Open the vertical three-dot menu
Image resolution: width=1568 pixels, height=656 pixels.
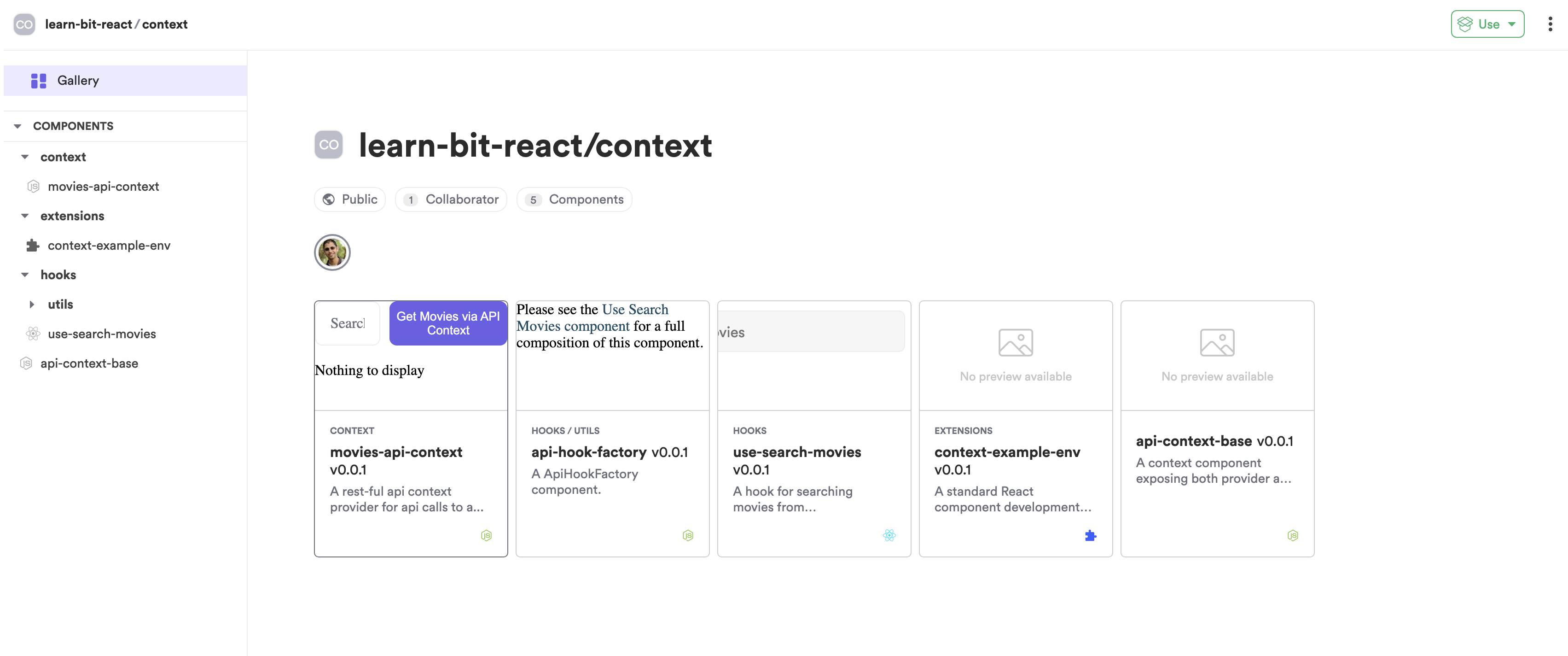click(x=1550, y=24)
